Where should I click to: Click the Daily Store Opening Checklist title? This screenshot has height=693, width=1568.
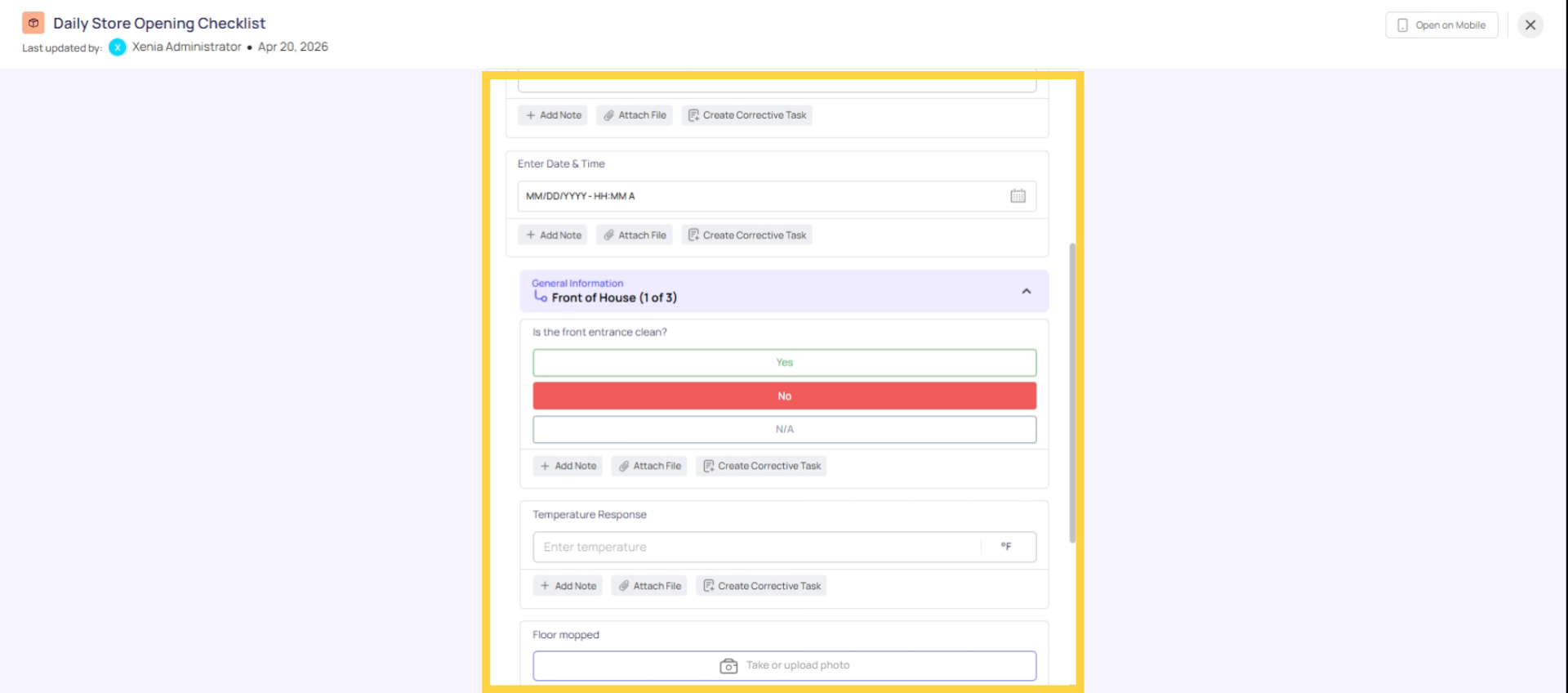(159, 24)
